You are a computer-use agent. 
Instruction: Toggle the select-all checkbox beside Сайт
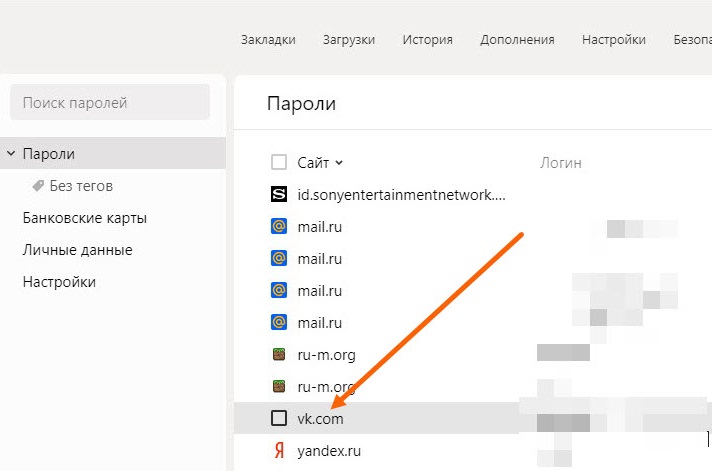279,162
